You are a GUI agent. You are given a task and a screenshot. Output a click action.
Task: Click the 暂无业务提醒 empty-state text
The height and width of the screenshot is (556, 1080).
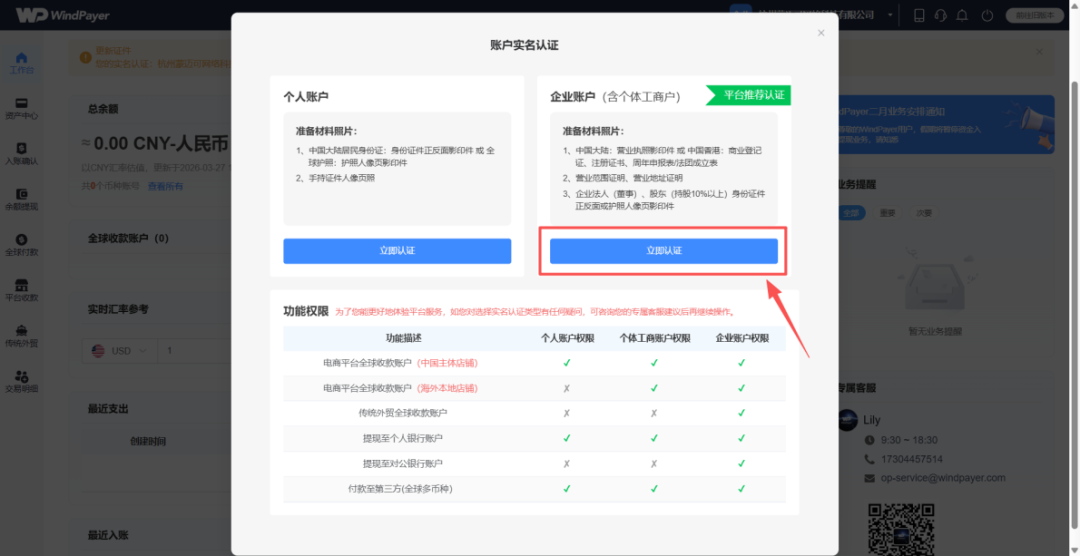pyautogui.click(x=935, y=331)
